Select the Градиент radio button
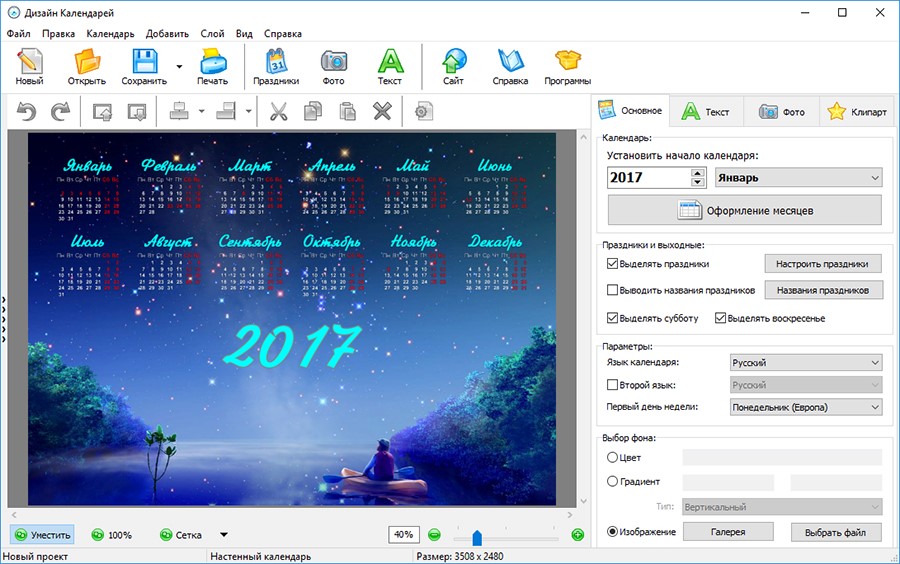Screen dimensions: 900x564 click(612, 482)
